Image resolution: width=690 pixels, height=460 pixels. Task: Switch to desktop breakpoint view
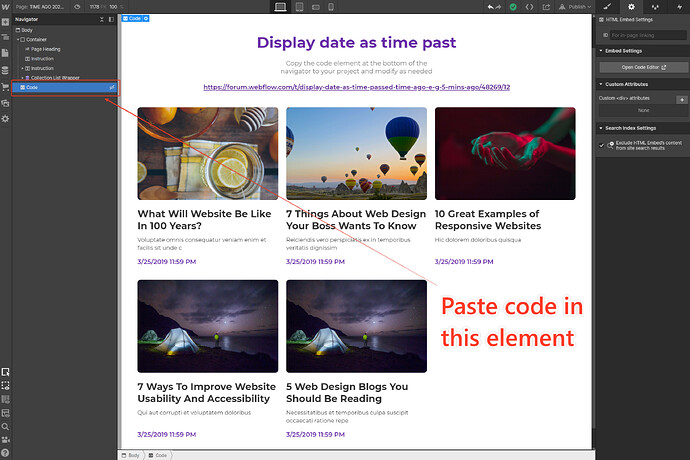[280, 7]
